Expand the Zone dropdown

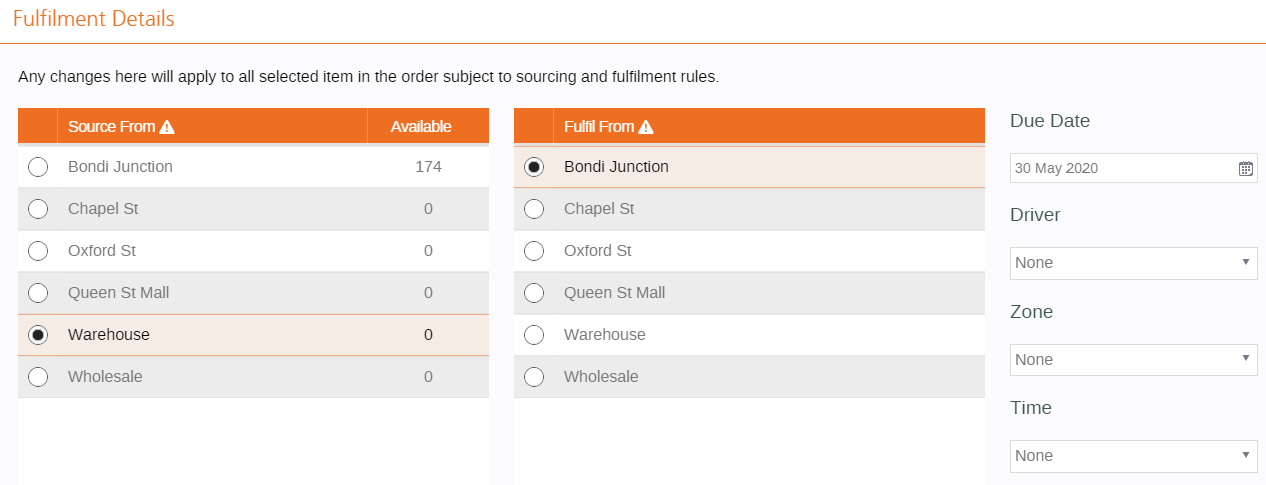[1133, 360]
